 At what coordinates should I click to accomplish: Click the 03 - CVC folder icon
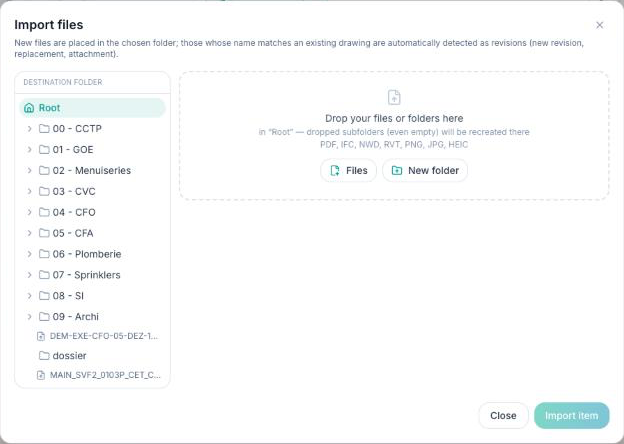point(44,191)
